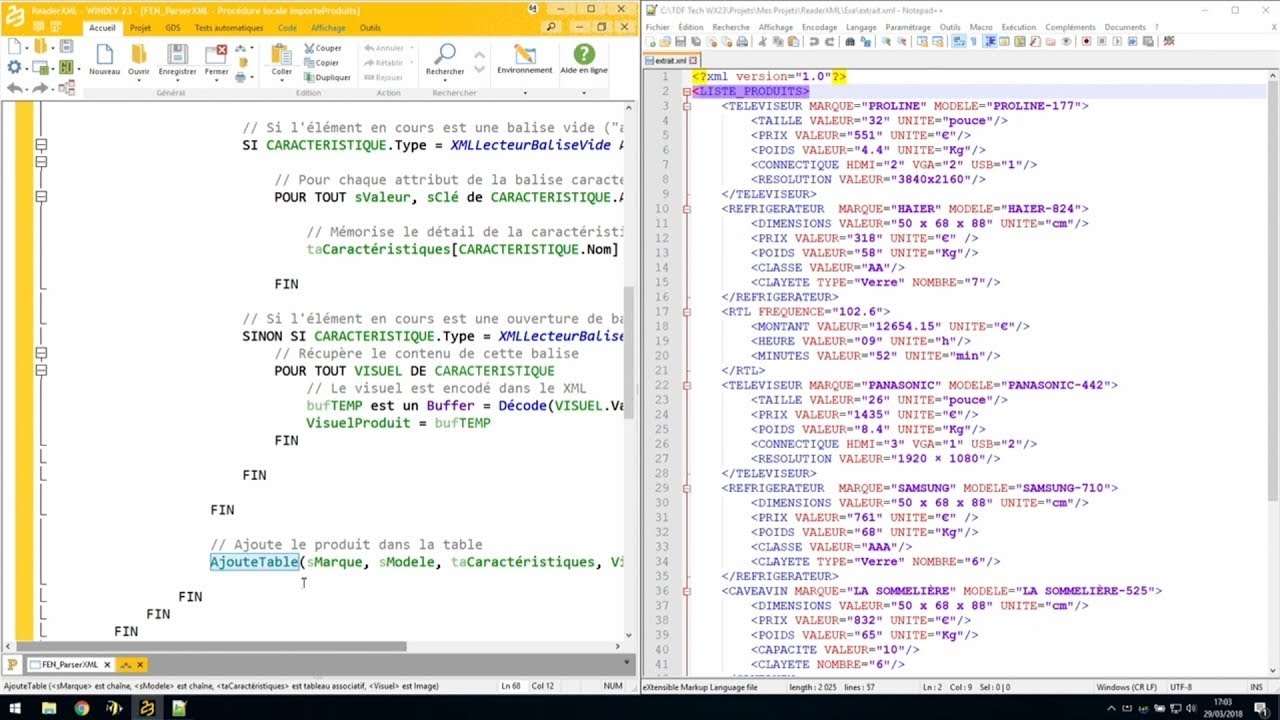Click Notepad++ Undo toolbar icon

click(814, 41)
